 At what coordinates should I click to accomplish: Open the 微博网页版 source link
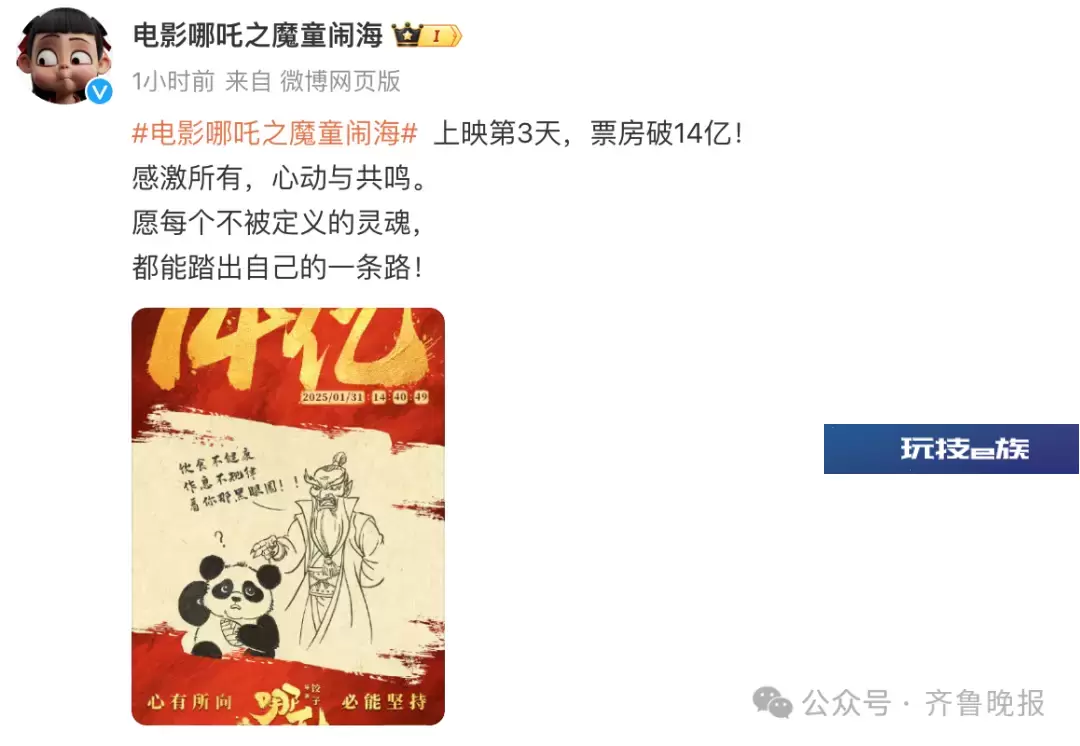(x=340, y=81)
